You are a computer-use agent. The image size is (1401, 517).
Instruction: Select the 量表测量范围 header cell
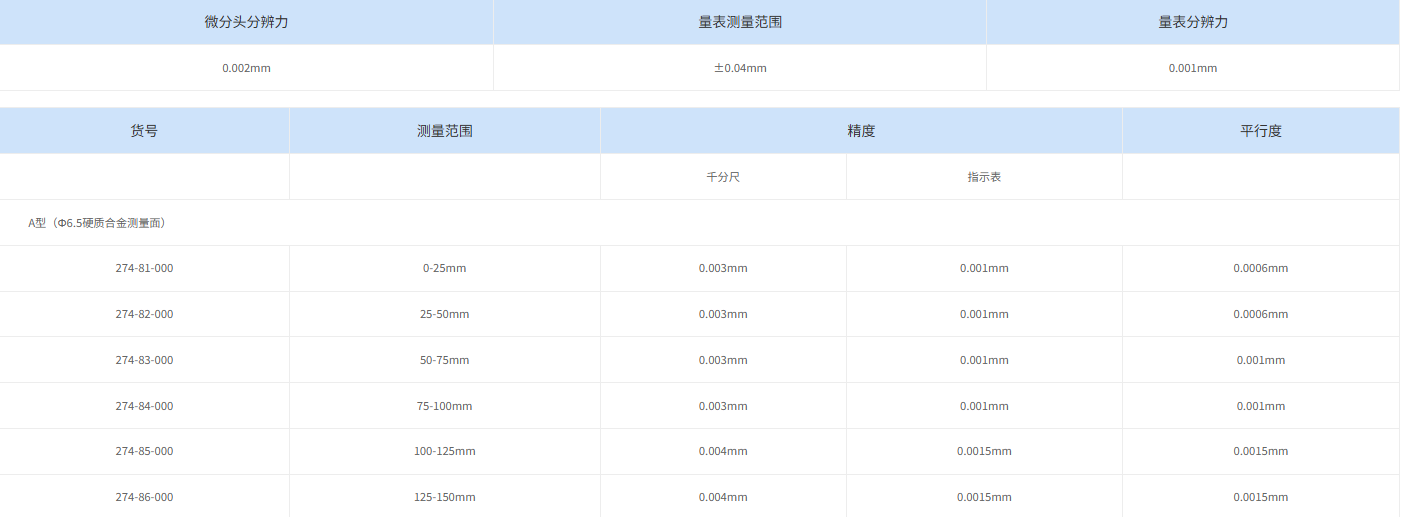tap(740, 22)
